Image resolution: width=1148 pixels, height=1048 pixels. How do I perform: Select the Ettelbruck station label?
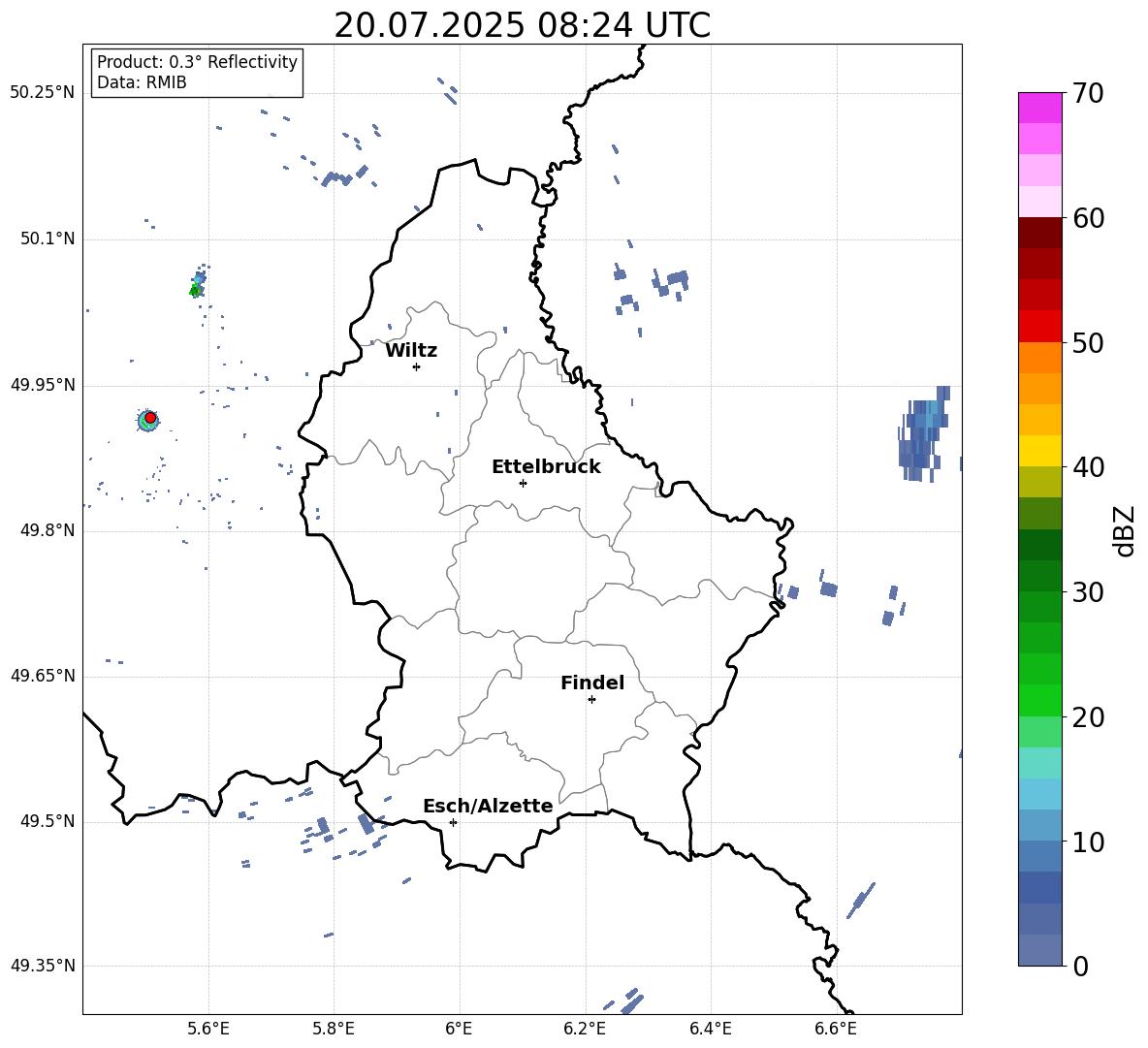[x=546, y=467]
